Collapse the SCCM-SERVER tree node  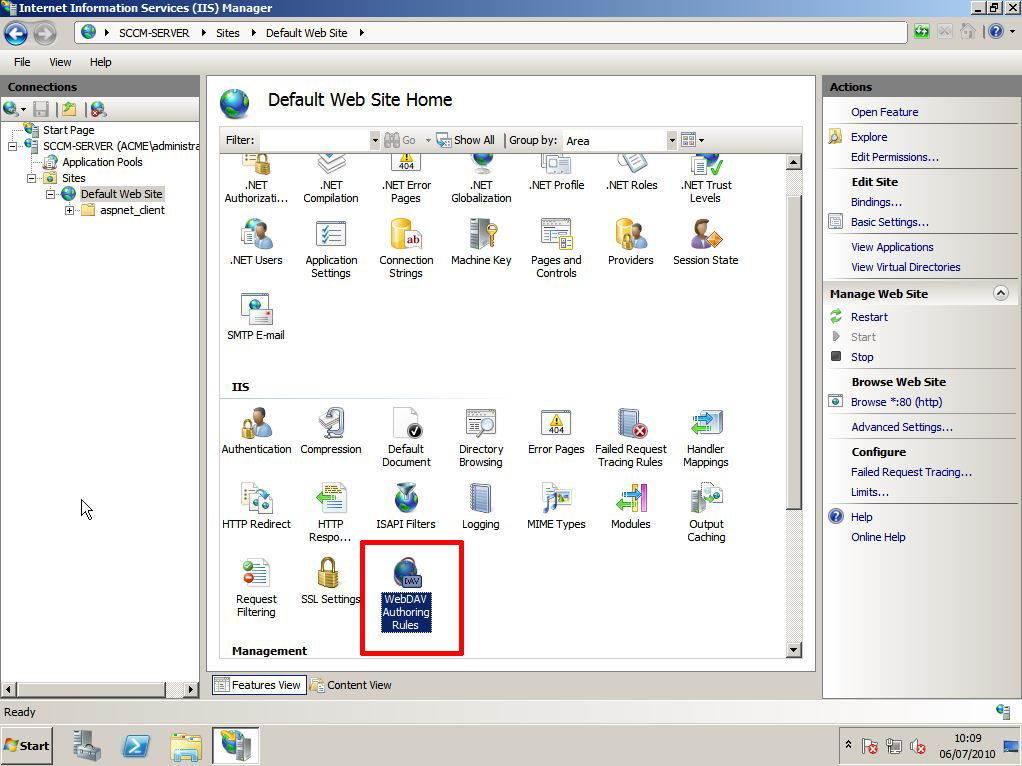tap(12, 146)
